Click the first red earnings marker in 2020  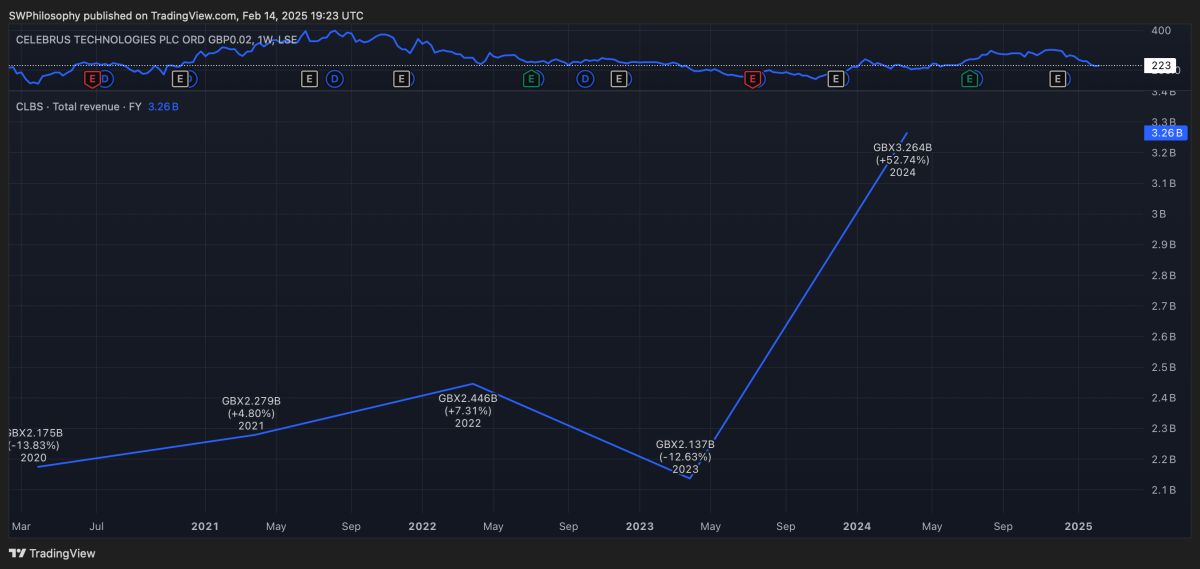click(92, 78)
